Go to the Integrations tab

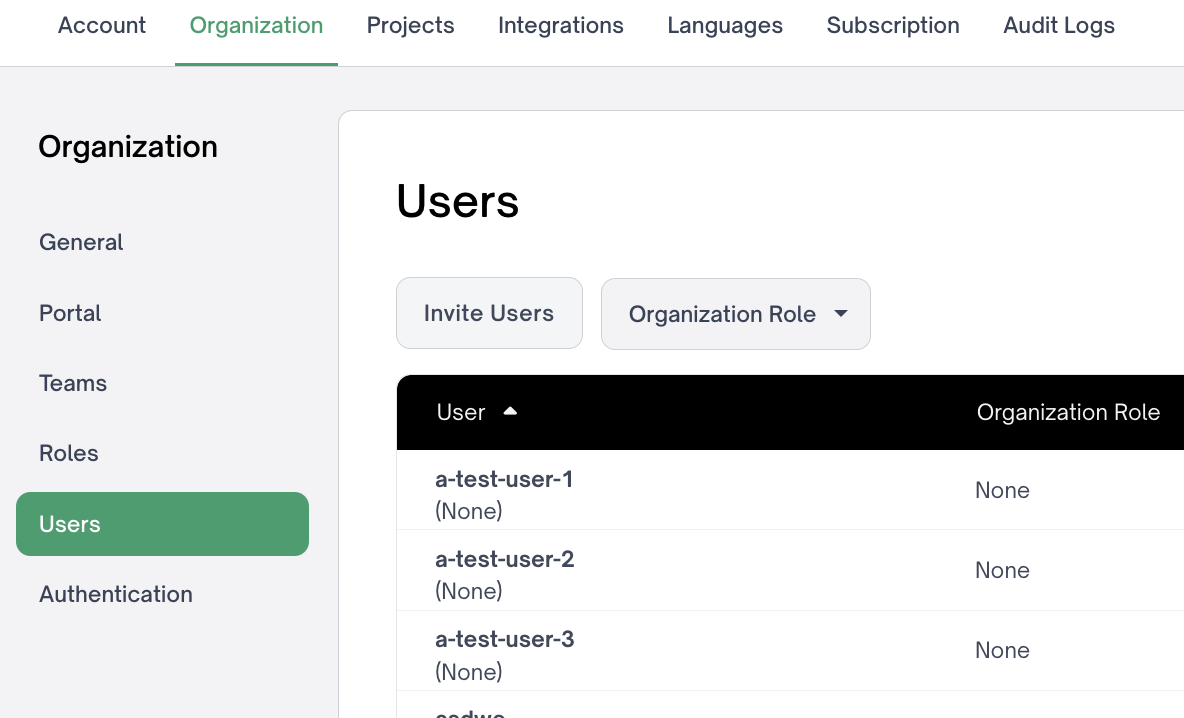coord(560,26)
